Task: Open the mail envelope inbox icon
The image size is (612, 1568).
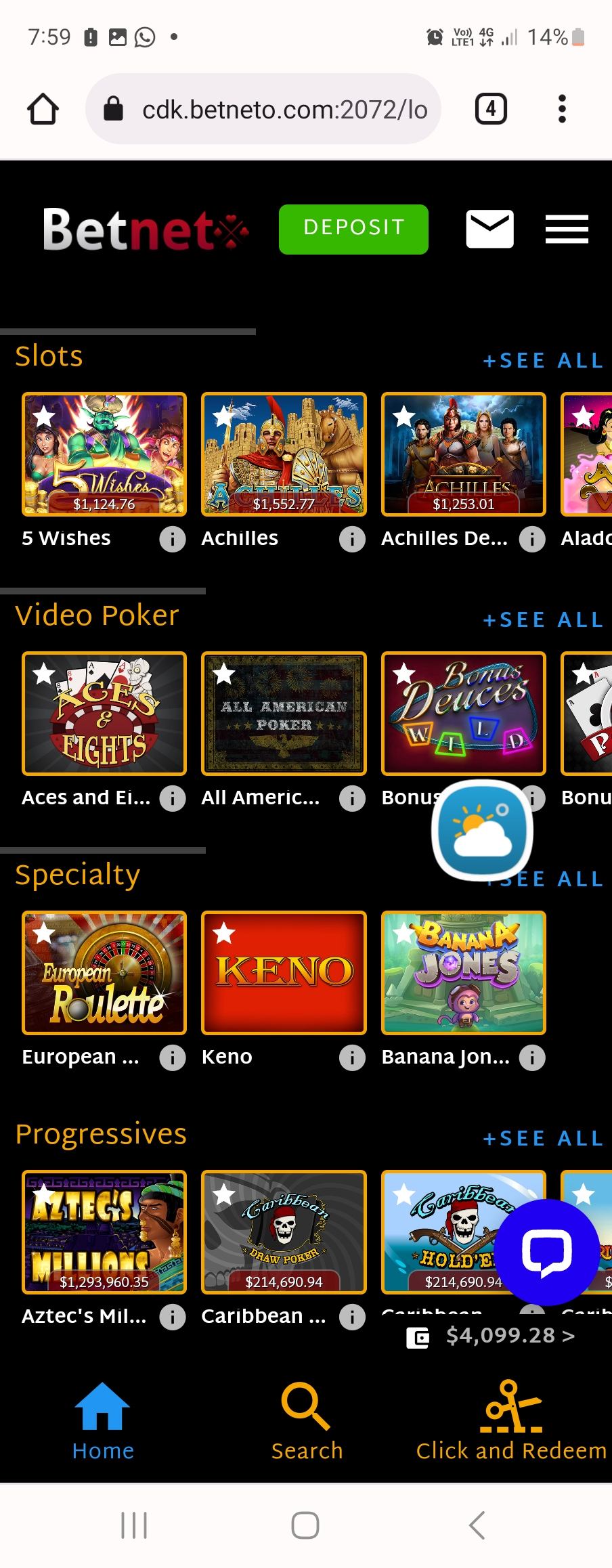Action: point(489,229)
